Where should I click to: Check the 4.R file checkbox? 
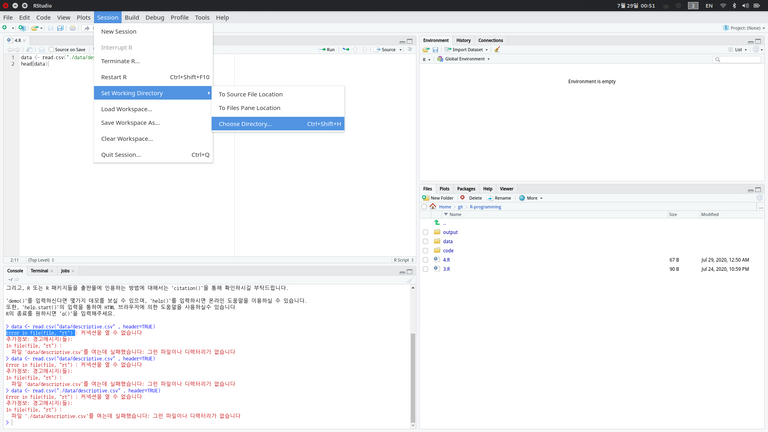coord(425,260)
